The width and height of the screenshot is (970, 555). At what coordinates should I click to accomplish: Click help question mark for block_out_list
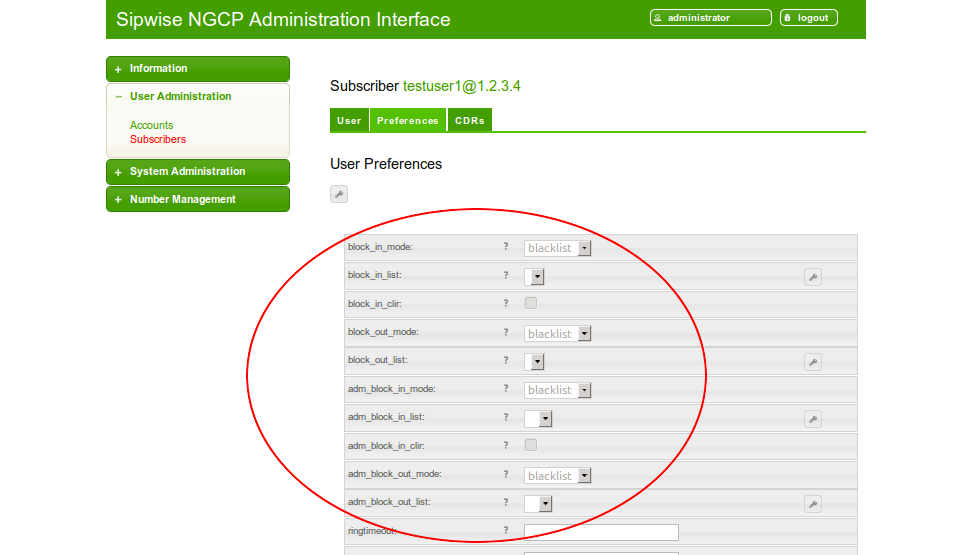506,360
